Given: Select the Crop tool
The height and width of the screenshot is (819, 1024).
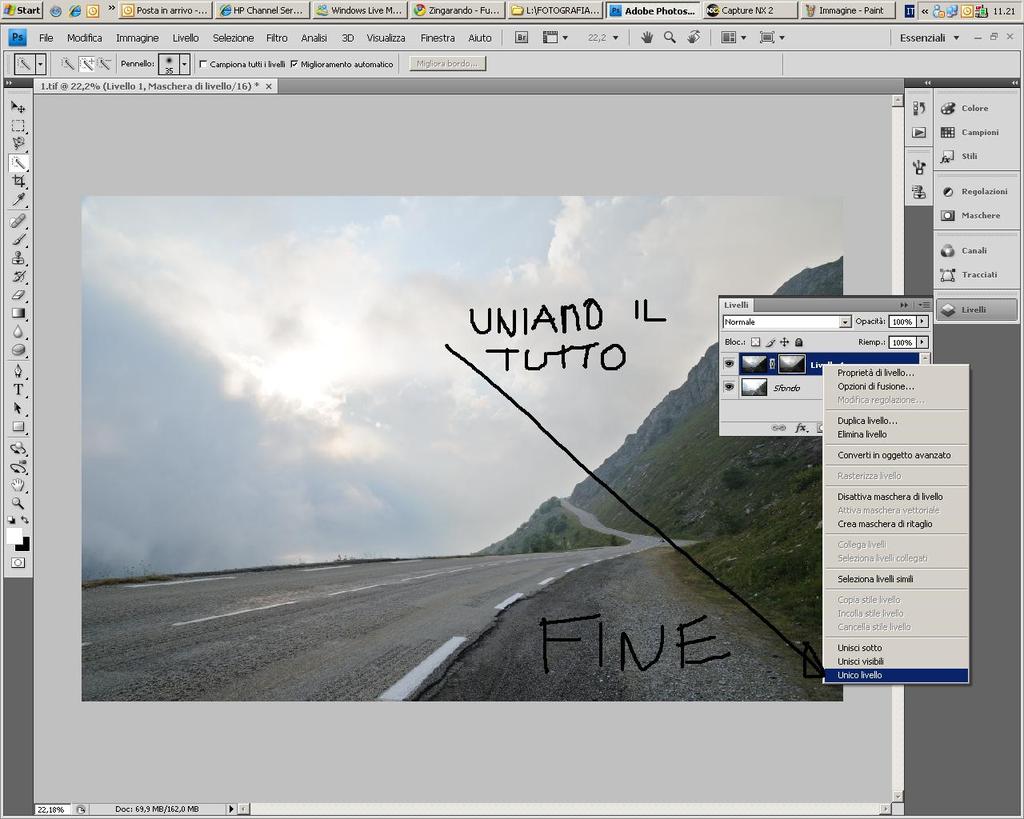Looking at the screenshot, I should coord(18,181).
